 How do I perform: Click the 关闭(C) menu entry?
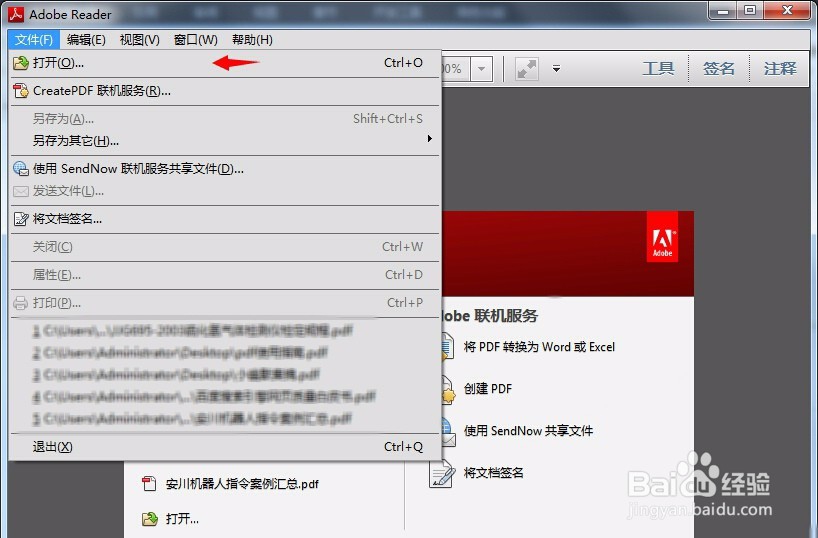[225, 247]
